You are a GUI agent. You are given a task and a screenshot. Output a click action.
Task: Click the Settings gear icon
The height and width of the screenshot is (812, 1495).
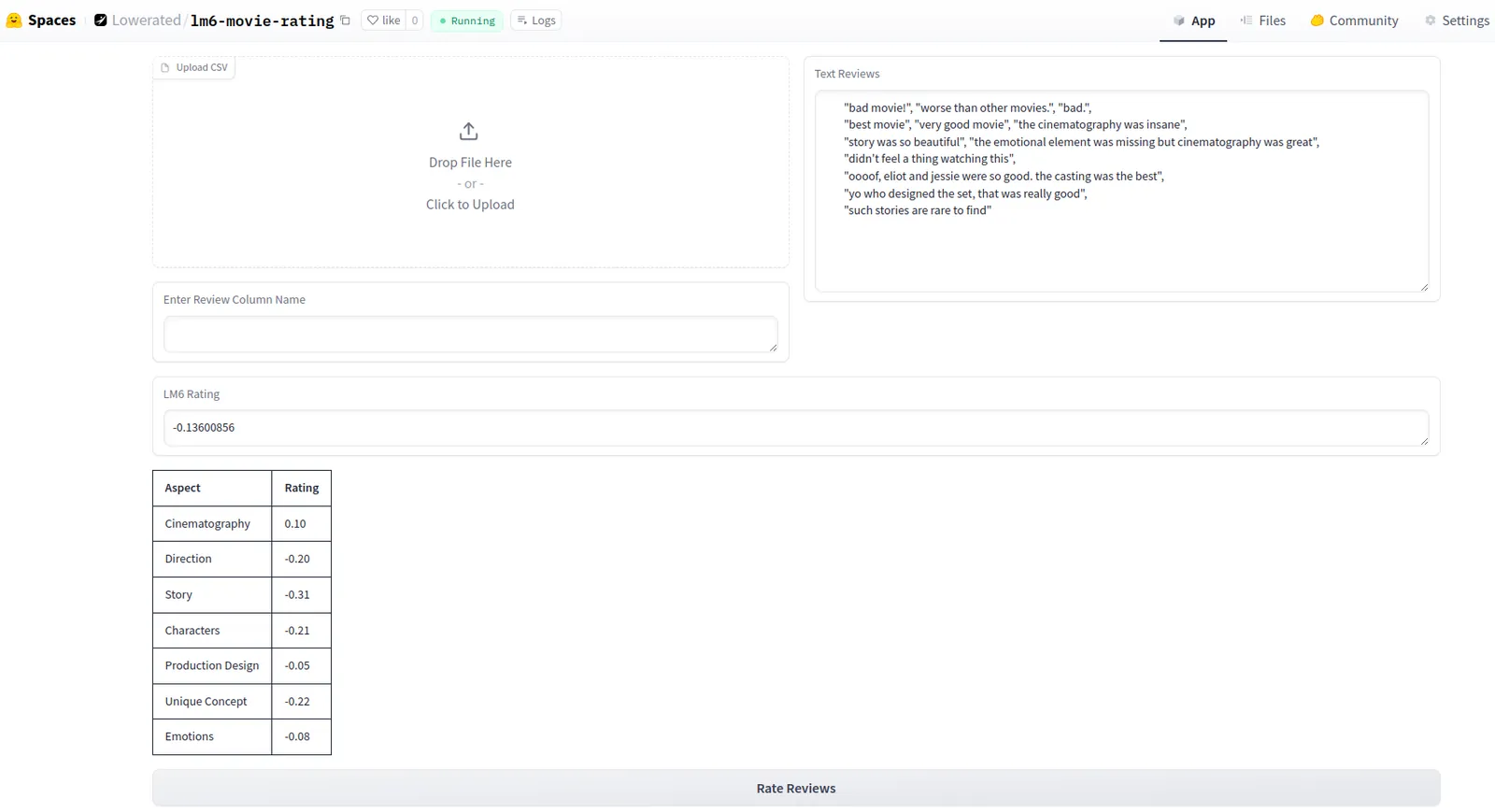1431,21
